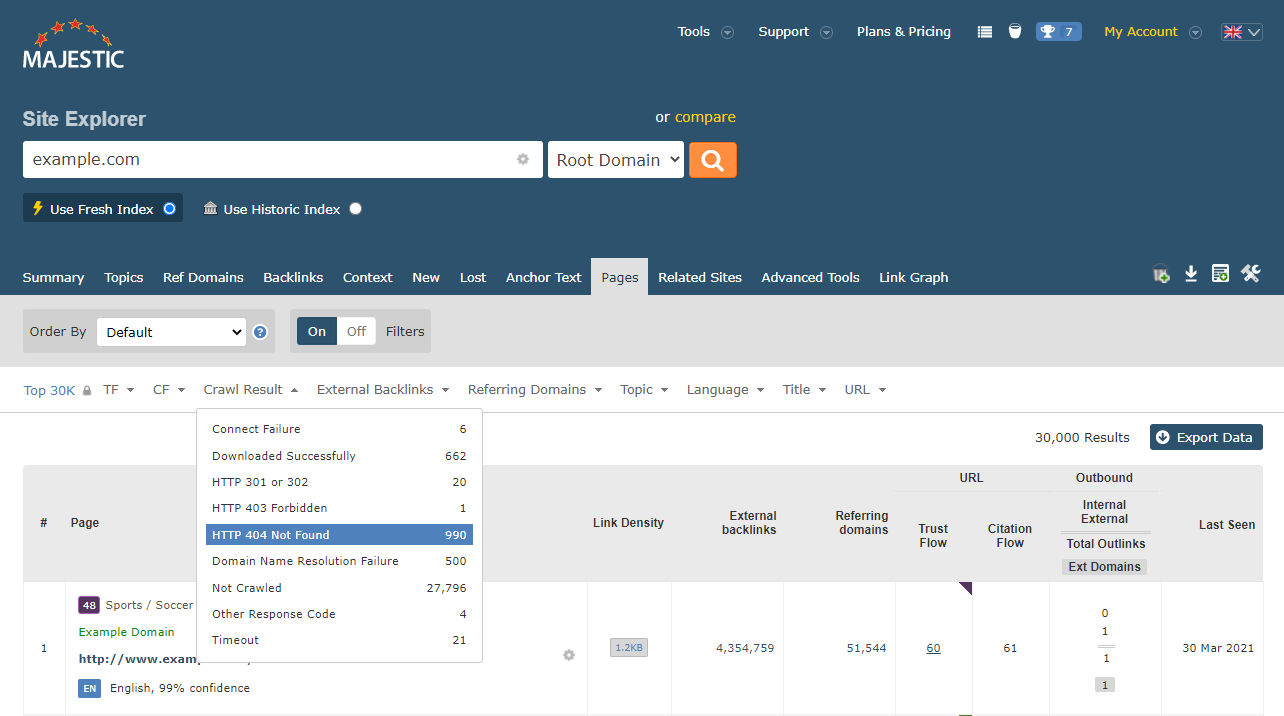
Task: Open the Order By Default dropdown
Action: [171, 332]
